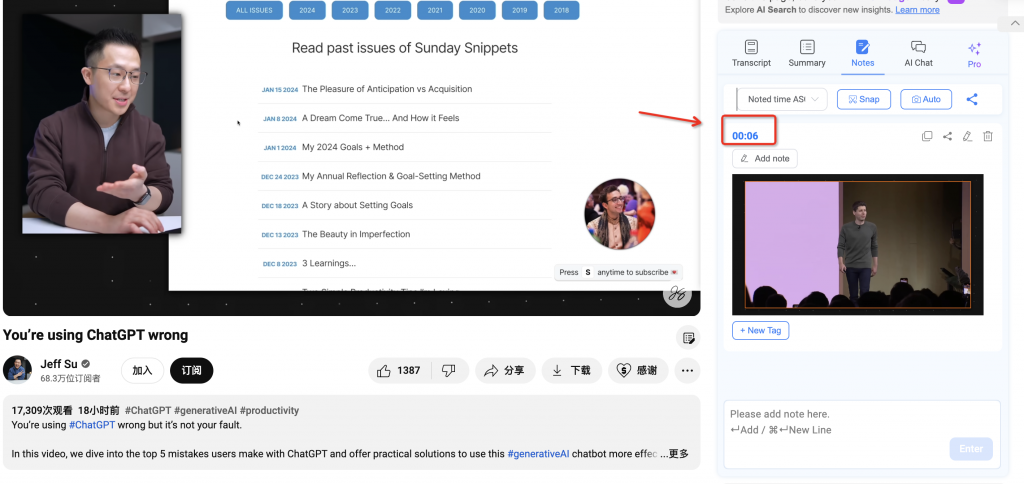Dislike the video
The width and height of the screenshot is (1024, 484).
click(449, 370)
